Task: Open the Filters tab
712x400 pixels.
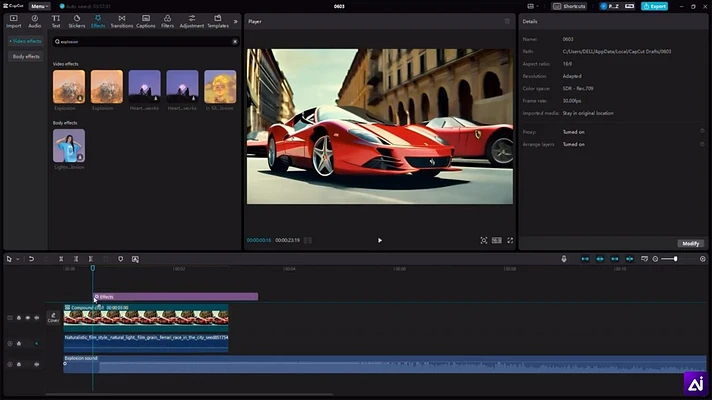Action: tap(168, 21)
